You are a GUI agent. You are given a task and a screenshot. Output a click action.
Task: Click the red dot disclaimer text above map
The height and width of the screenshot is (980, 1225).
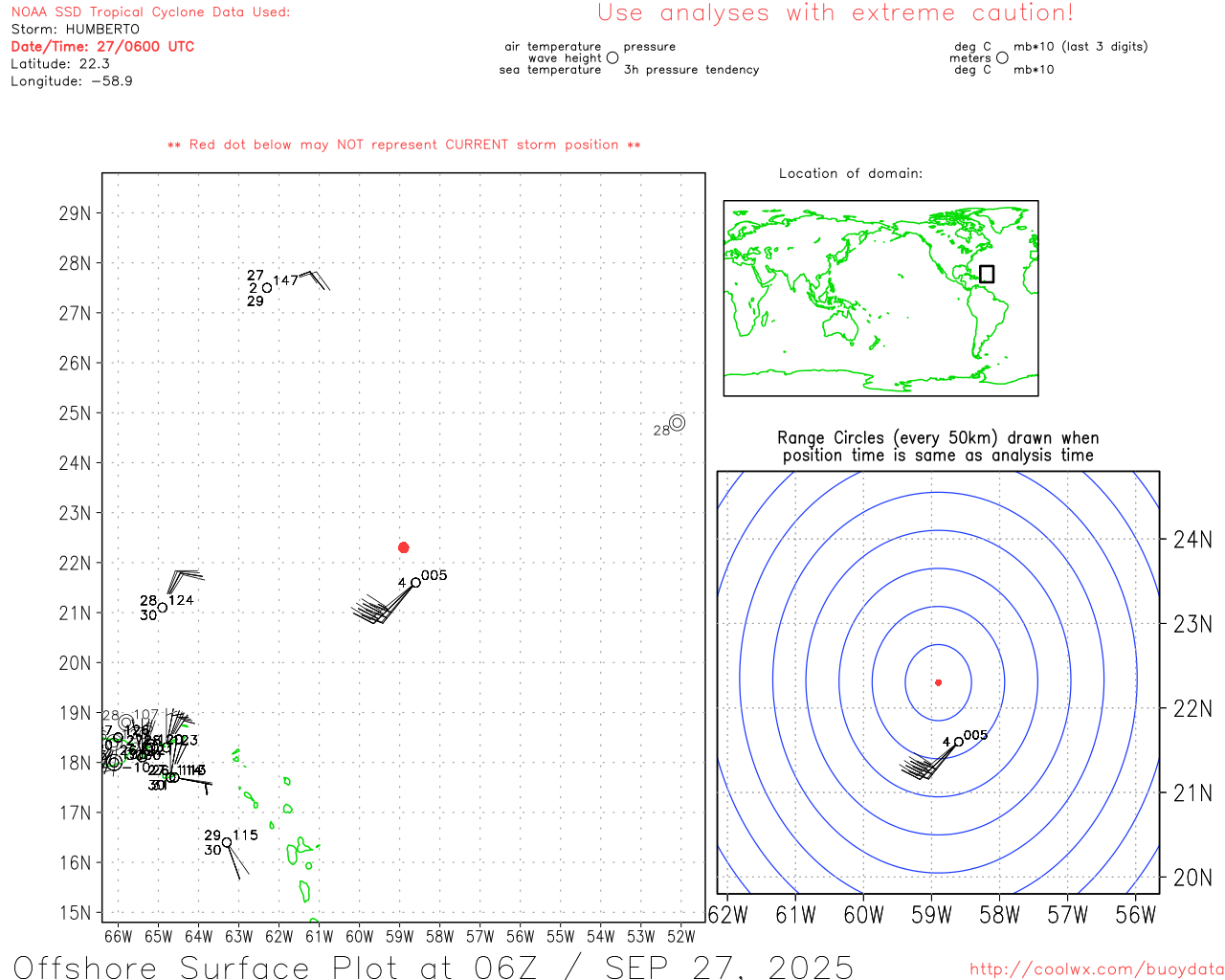pyautogui.click(x=404, y=145)
